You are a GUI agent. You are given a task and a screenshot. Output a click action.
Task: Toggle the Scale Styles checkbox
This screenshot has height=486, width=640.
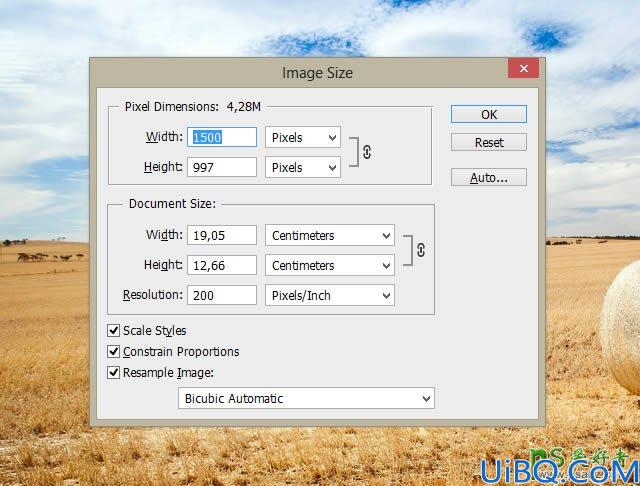click(113, 331)
